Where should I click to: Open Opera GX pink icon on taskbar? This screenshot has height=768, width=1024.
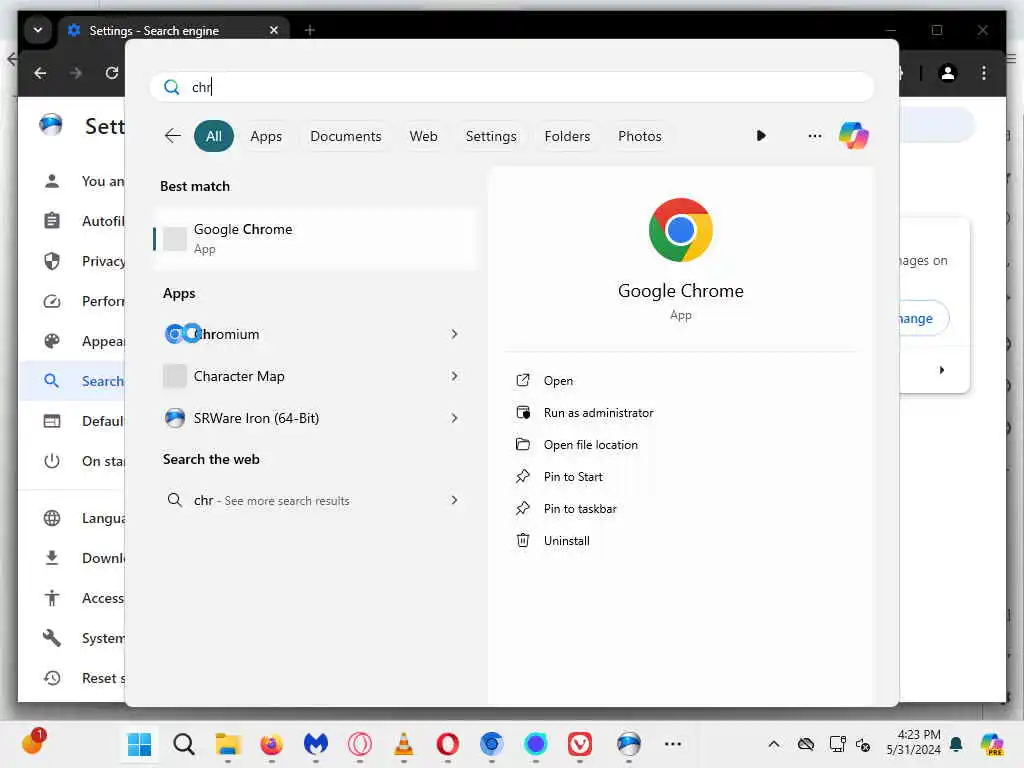pyautogui.click(x=360, y=744)
